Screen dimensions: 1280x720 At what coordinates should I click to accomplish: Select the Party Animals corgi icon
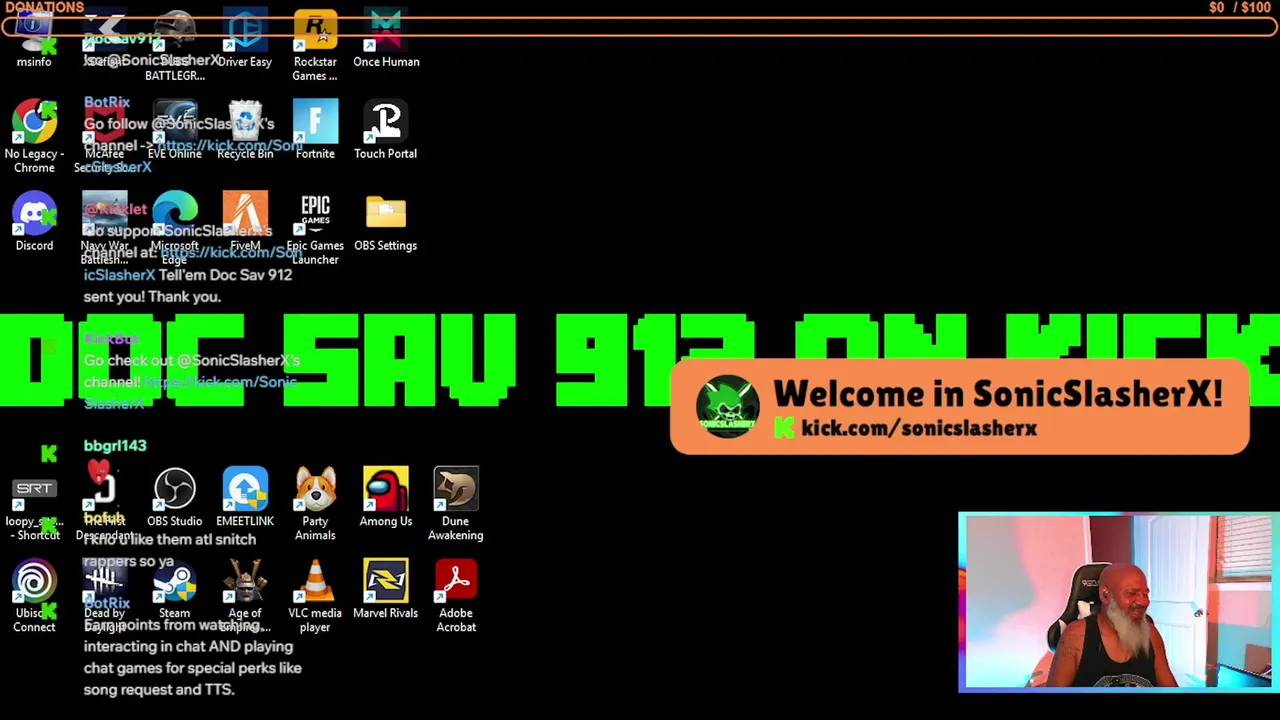[315, 505]
